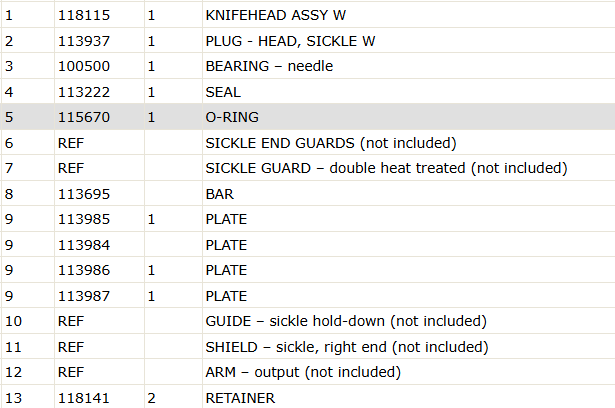This screenshot has width=615, height=408.
Task: Click item number 10 cell
Action: pos(27,321)
